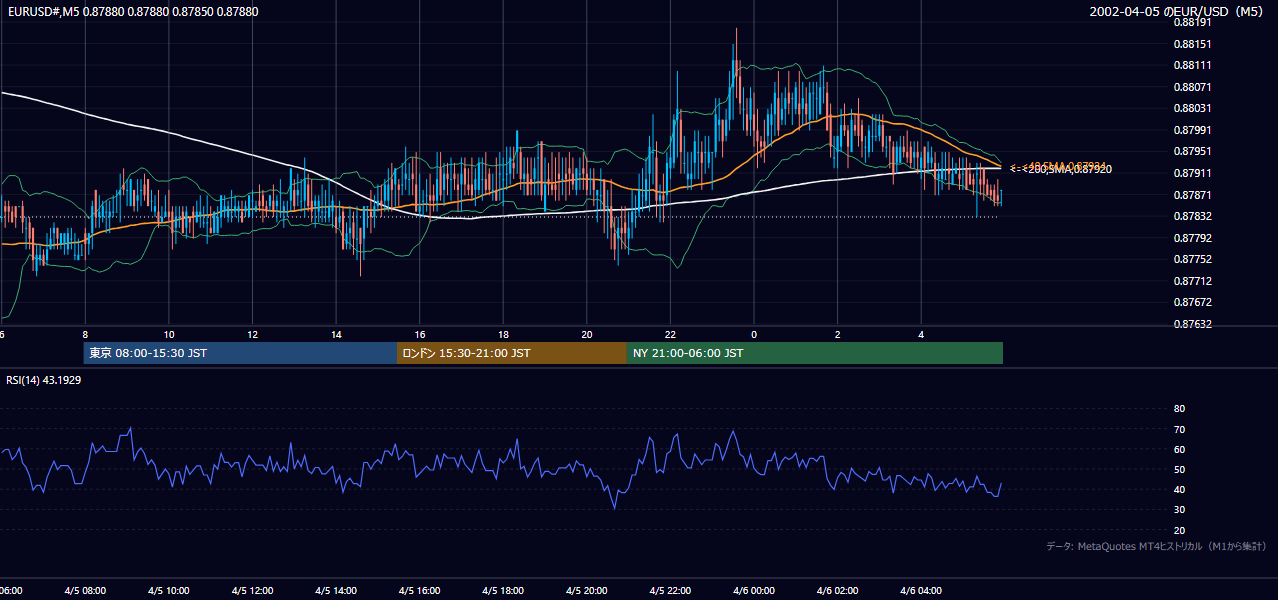Click price axis label 0.88191
Image resolution: width=1278 pixels, height=600 pixels.
[x=1192, y=22]
